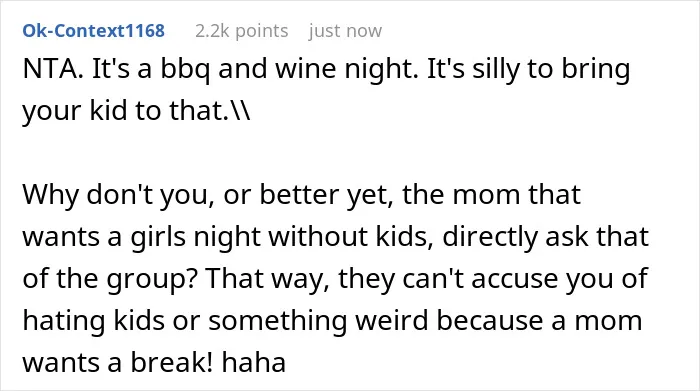Open the Ok-Context1168 user profile link
700x391 pixels.
coord(94,31)
